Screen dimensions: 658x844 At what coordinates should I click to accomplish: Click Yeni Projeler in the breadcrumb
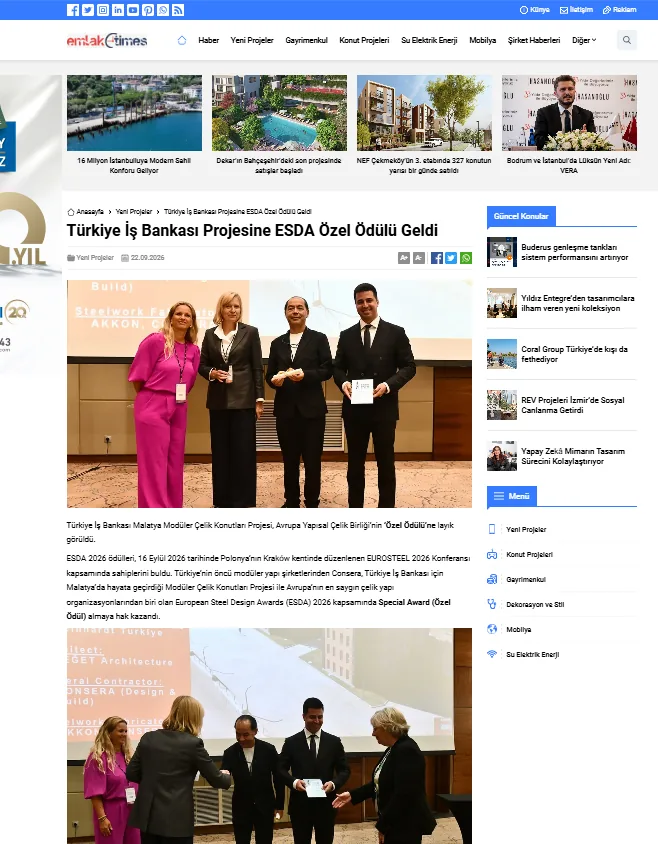pyautogui.click(x=134, y=212)
